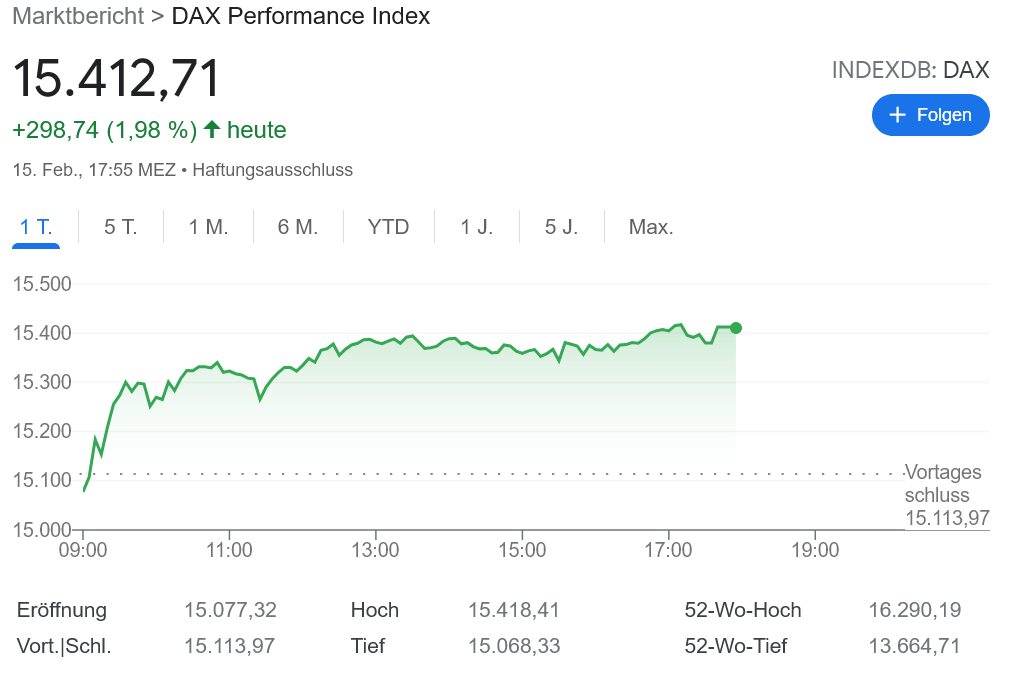Screen dimensions: 1015x690
Task: Show the YTD performance chart
Action: click(x=387, y=227)
